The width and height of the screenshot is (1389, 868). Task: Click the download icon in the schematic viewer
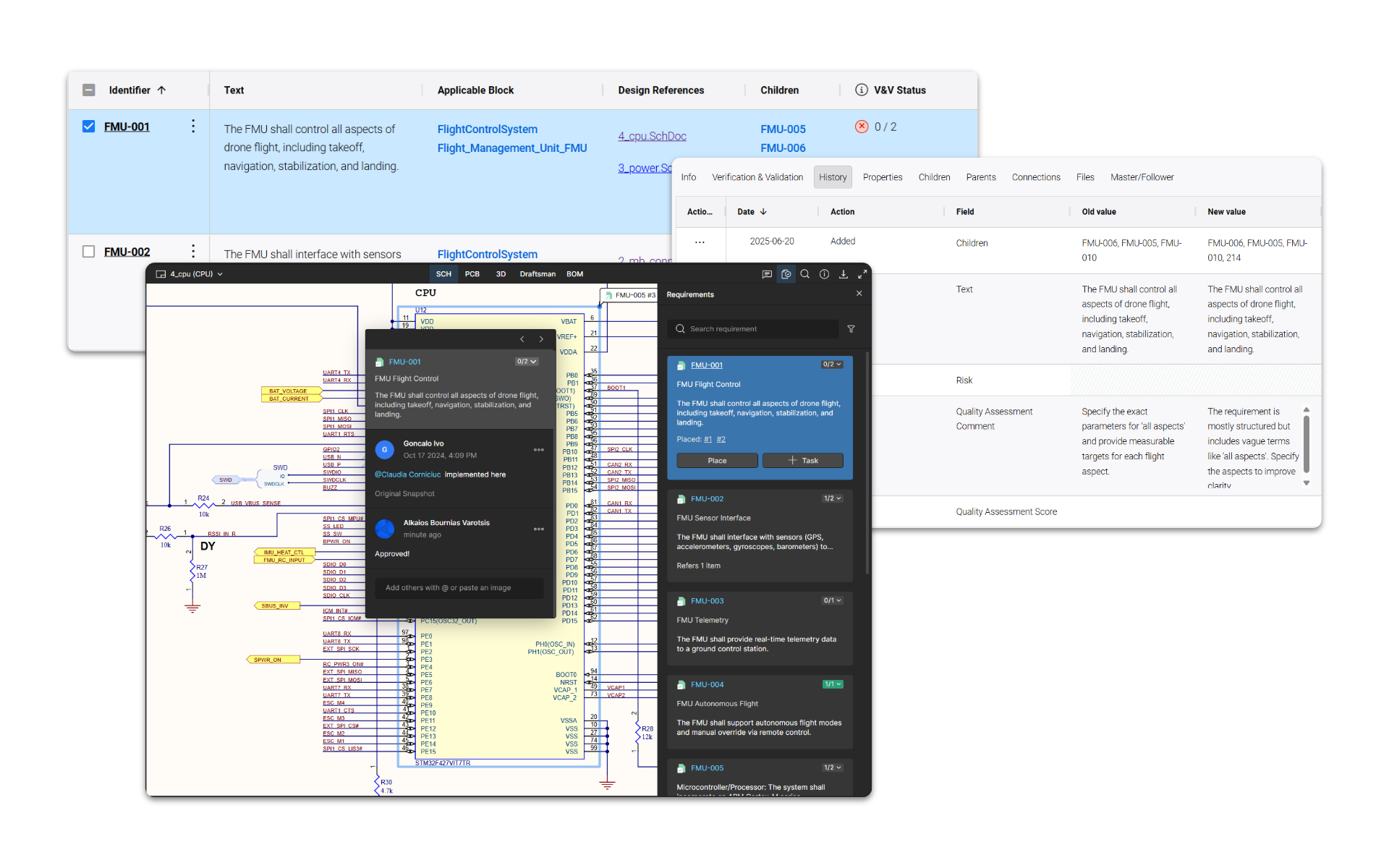[x=844, y=274]
